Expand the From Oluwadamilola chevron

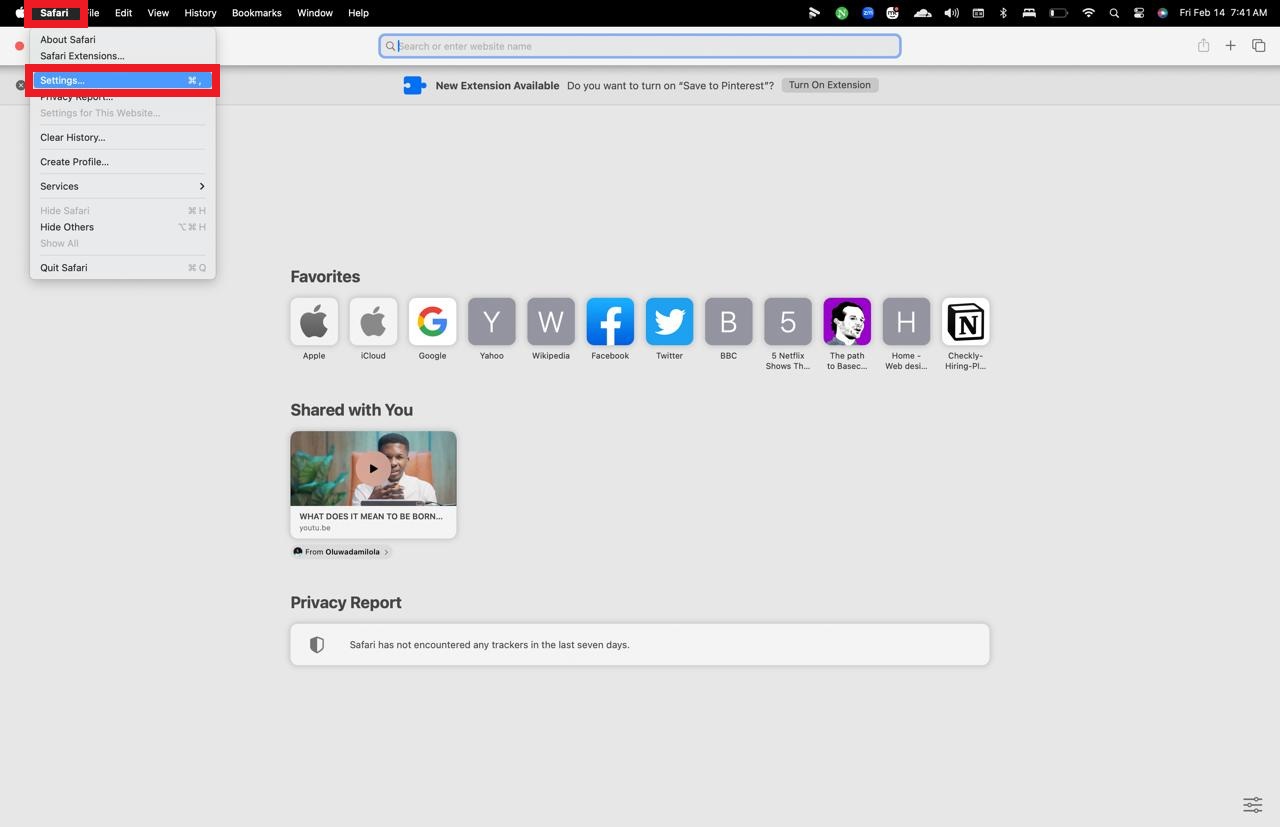point(386,552)
